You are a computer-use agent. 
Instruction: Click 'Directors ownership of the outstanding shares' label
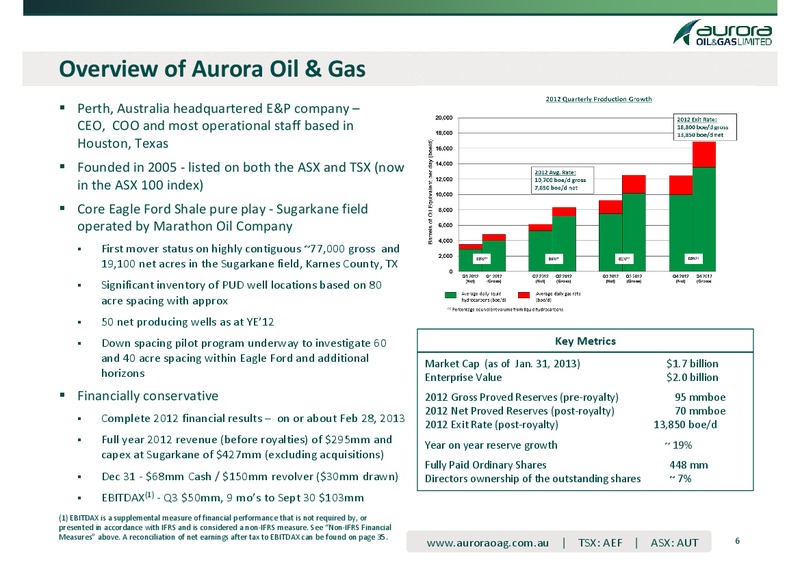533,479
